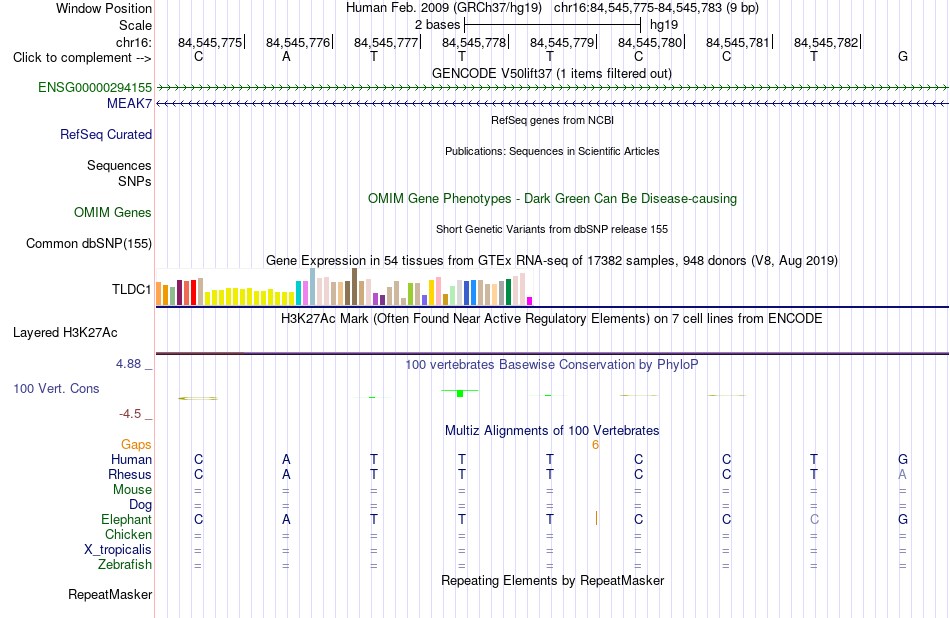
Task: Click the 4.88 PhyloP upper scale value
Action: pos(128,364)
